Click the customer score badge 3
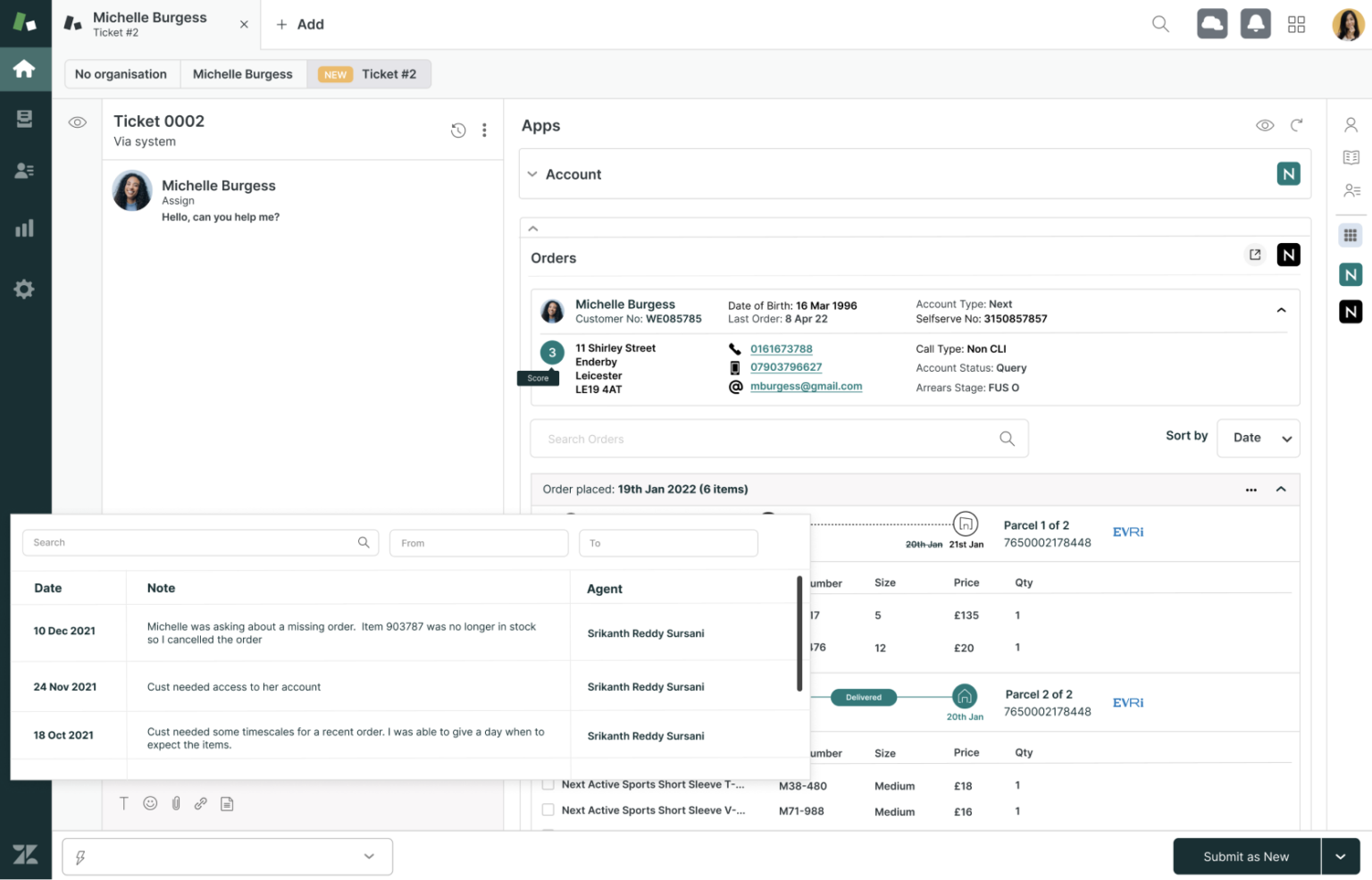The width and height of the screenshot is (1372, 880). point(552,352)
